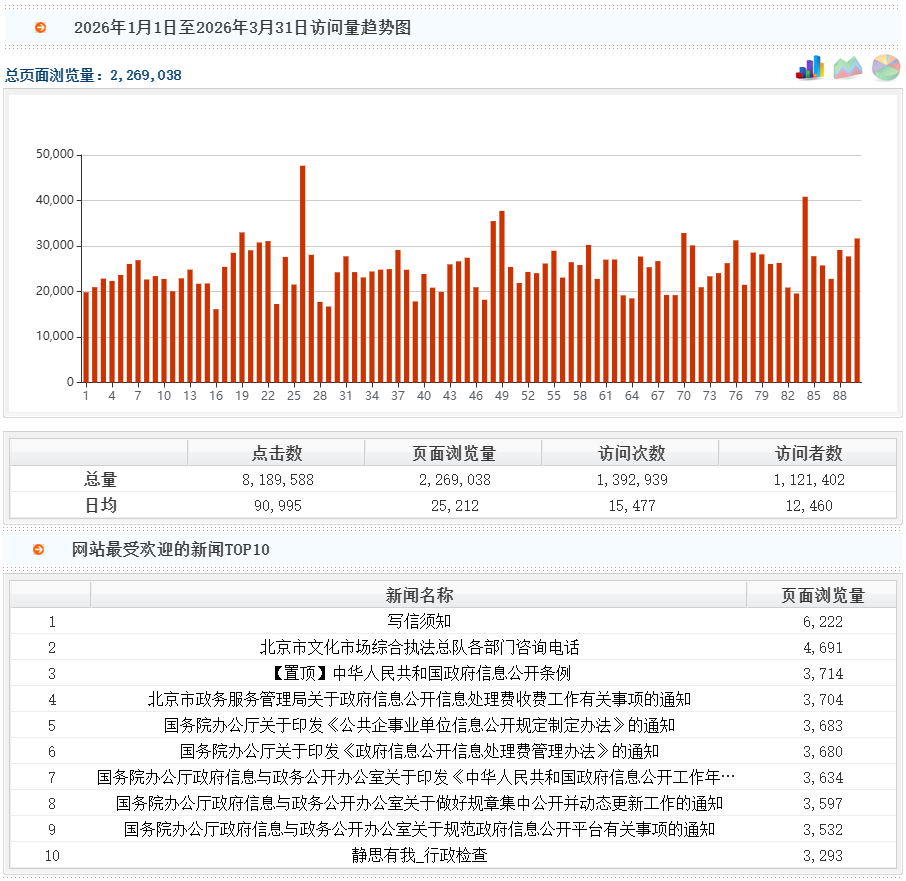906x881 pixels.
Task: Open 国务院办公厅关于印发《政府信息公开信息处理费管理办法》的通知
Action: pyautogui.click(x=419, y=752)
